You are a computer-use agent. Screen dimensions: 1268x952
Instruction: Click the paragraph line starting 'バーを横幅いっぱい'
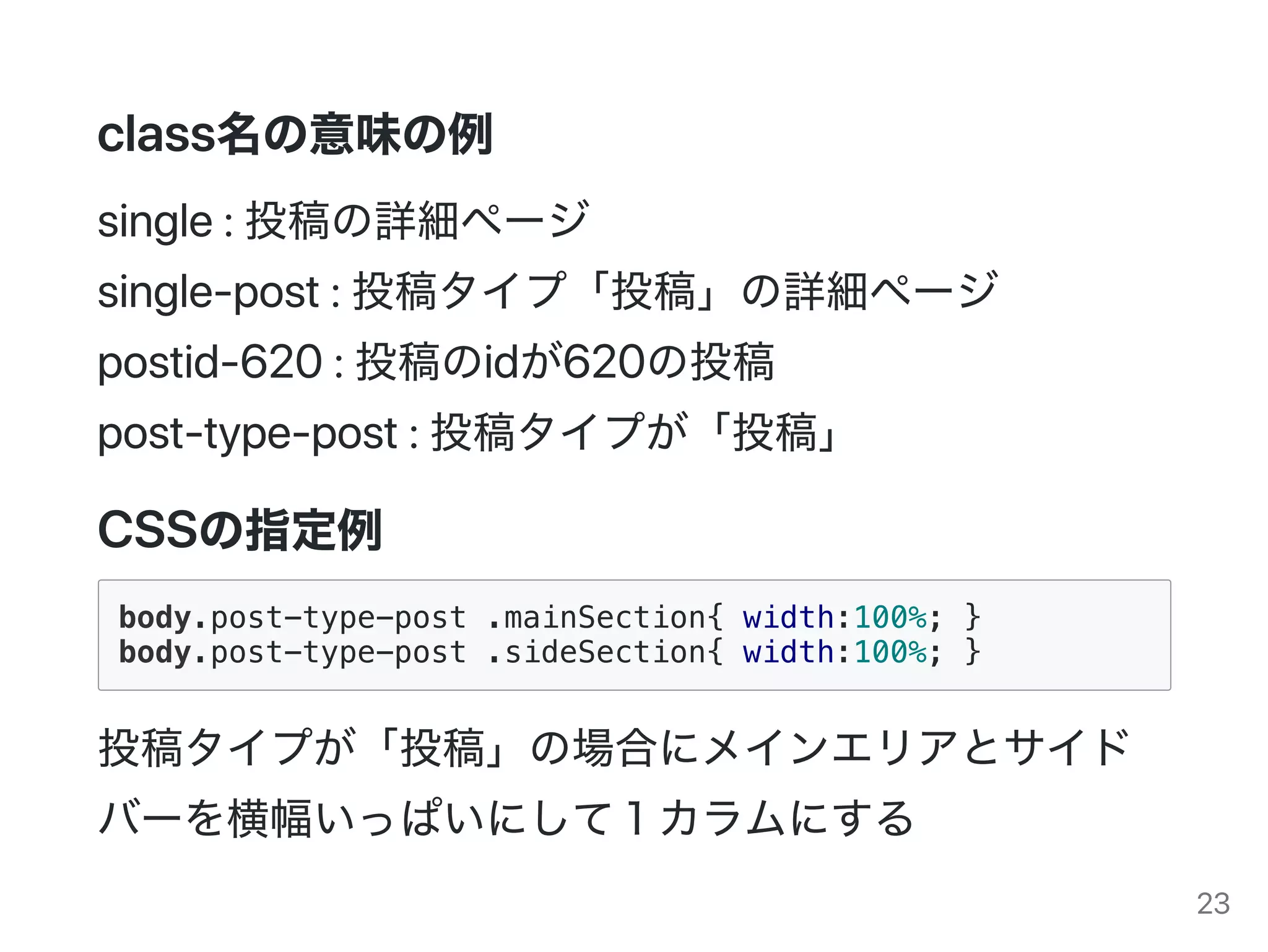[x=506, y=818]
